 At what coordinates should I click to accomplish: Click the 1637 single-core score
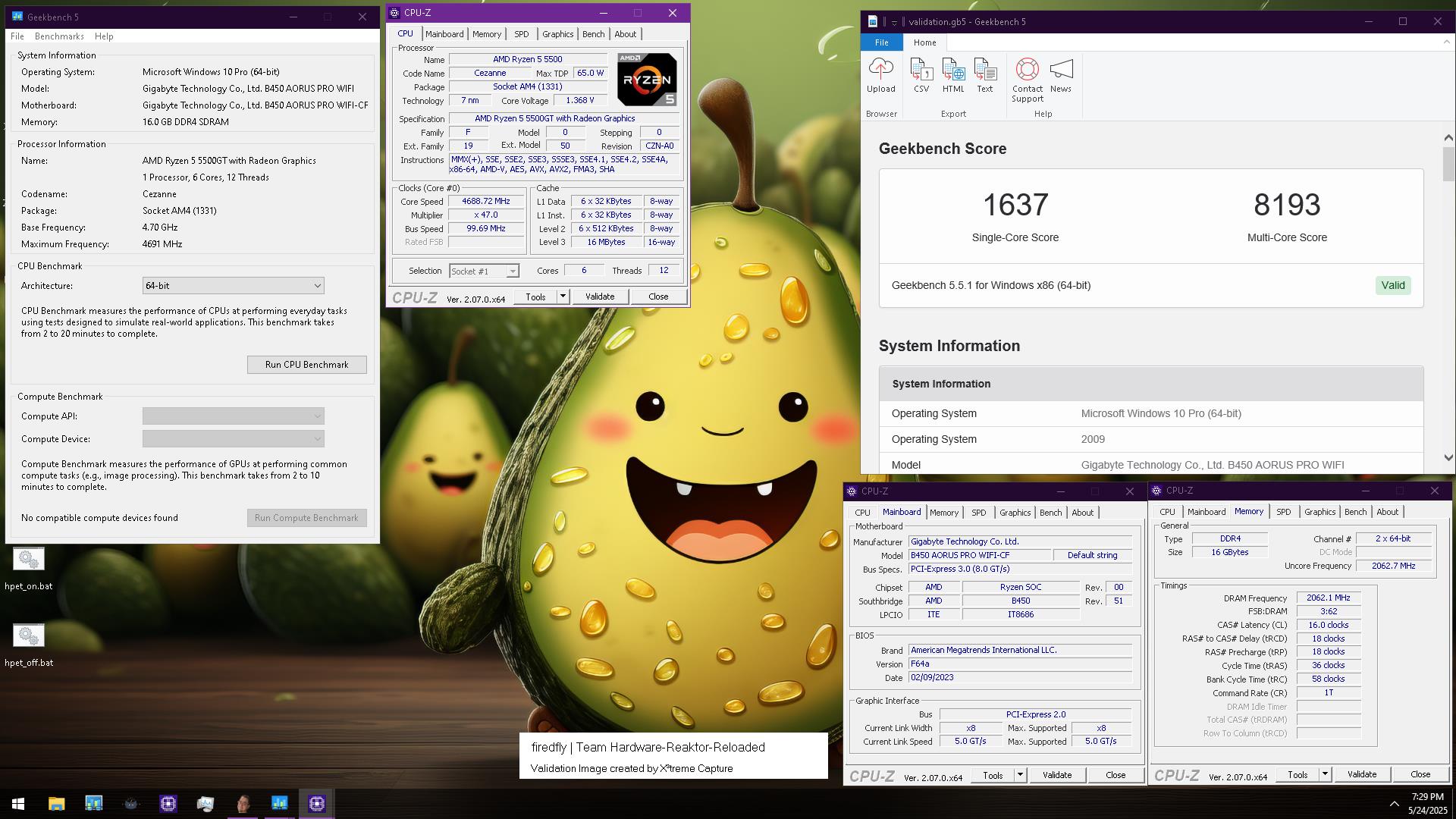tap(1015, 205)
